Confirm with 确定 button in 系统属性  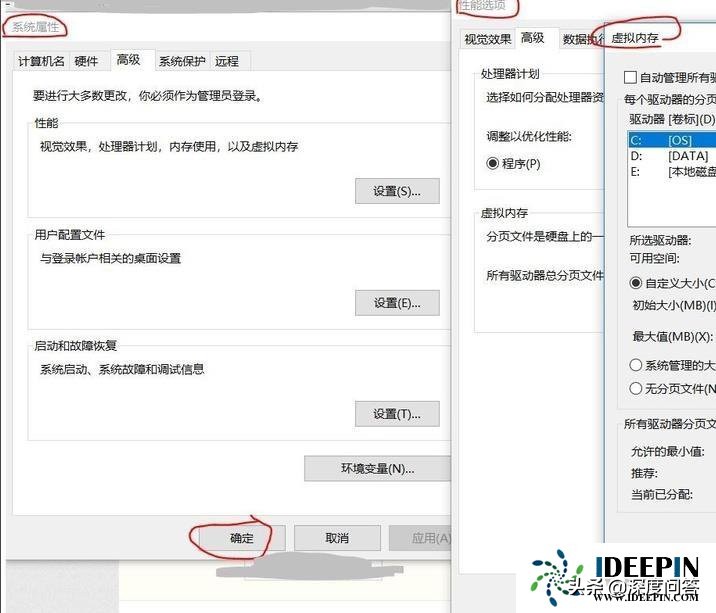[242, 538]
